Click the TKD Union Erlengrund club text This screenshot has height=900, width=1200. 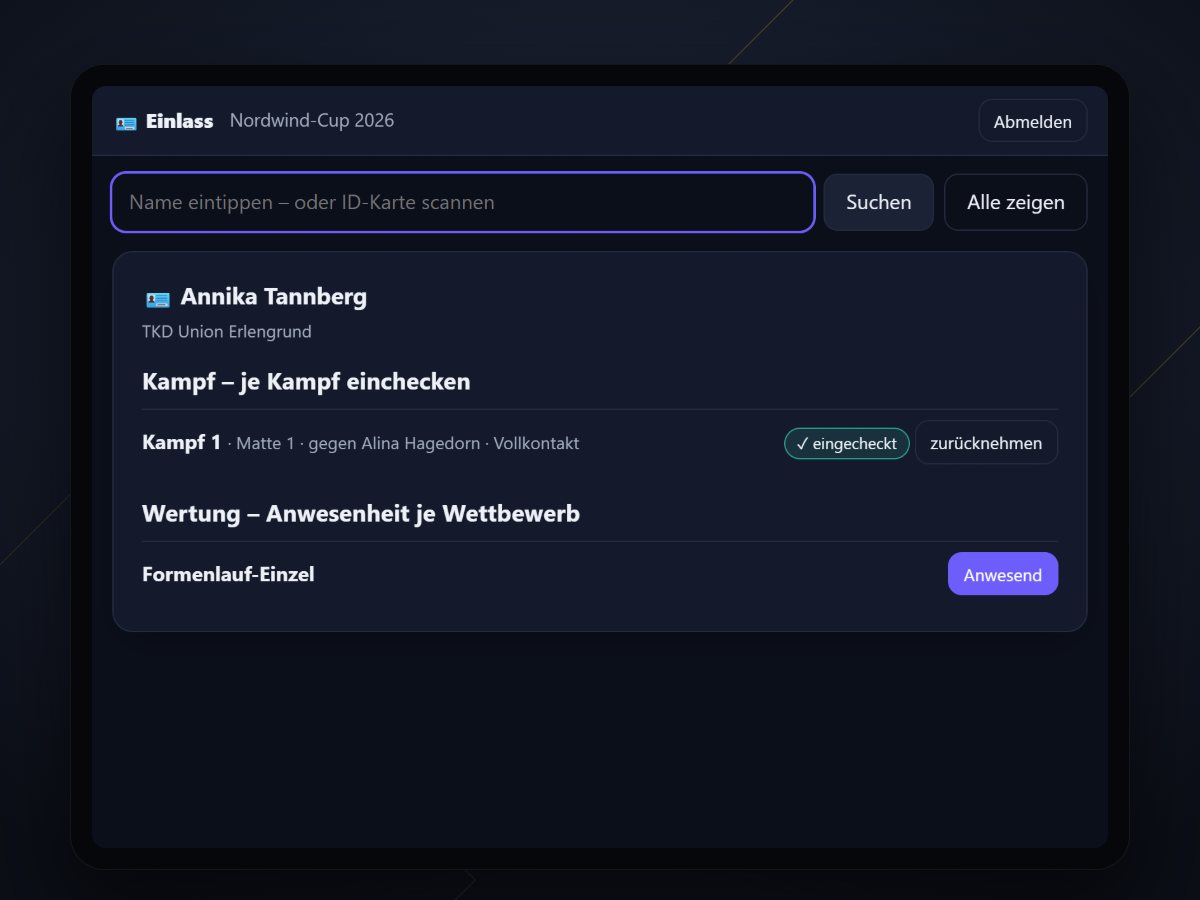click(227, 331)
